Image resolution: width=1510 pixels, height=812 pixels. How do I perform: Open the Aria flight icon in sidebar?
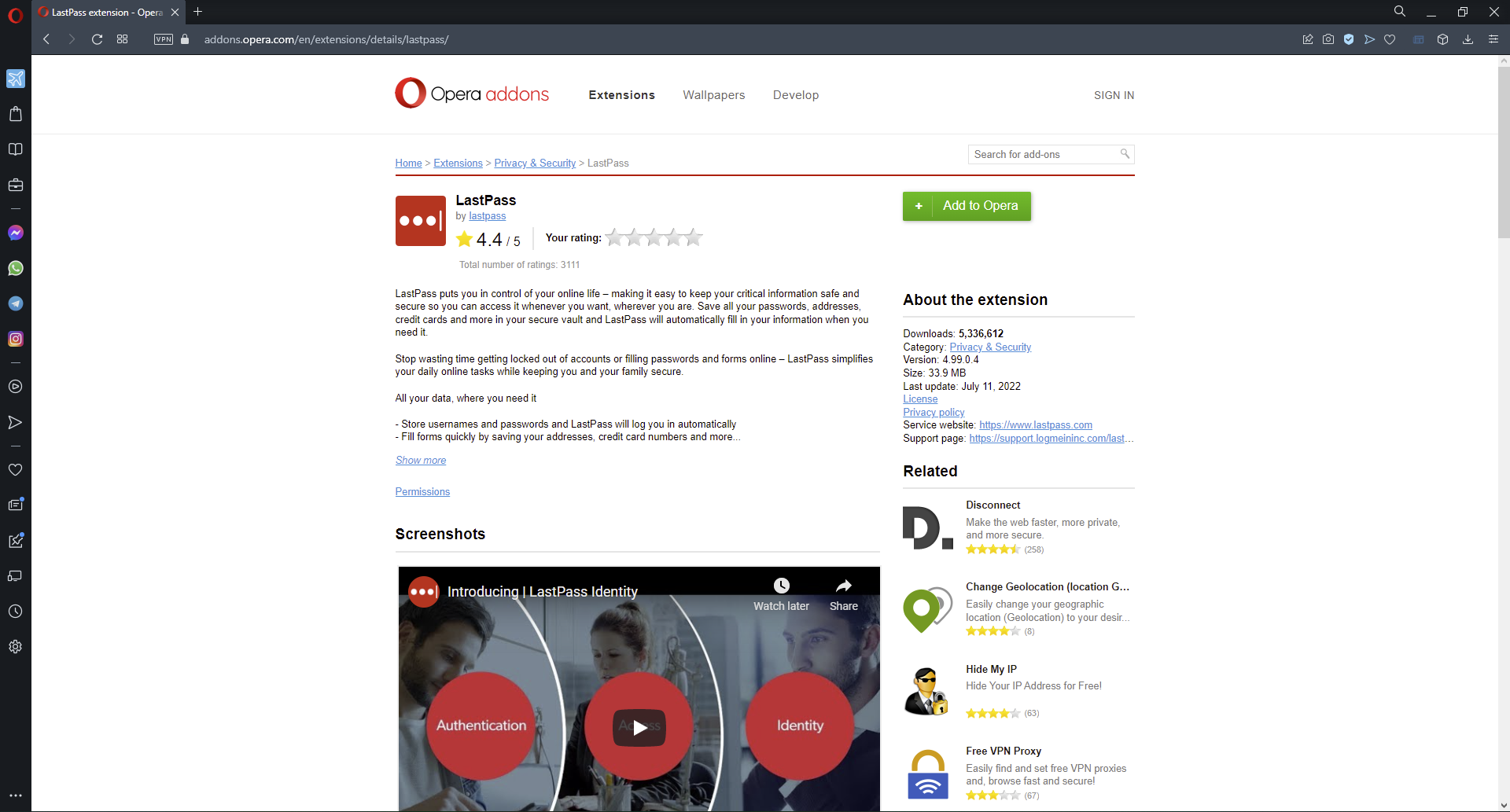(x=15, y=79)
